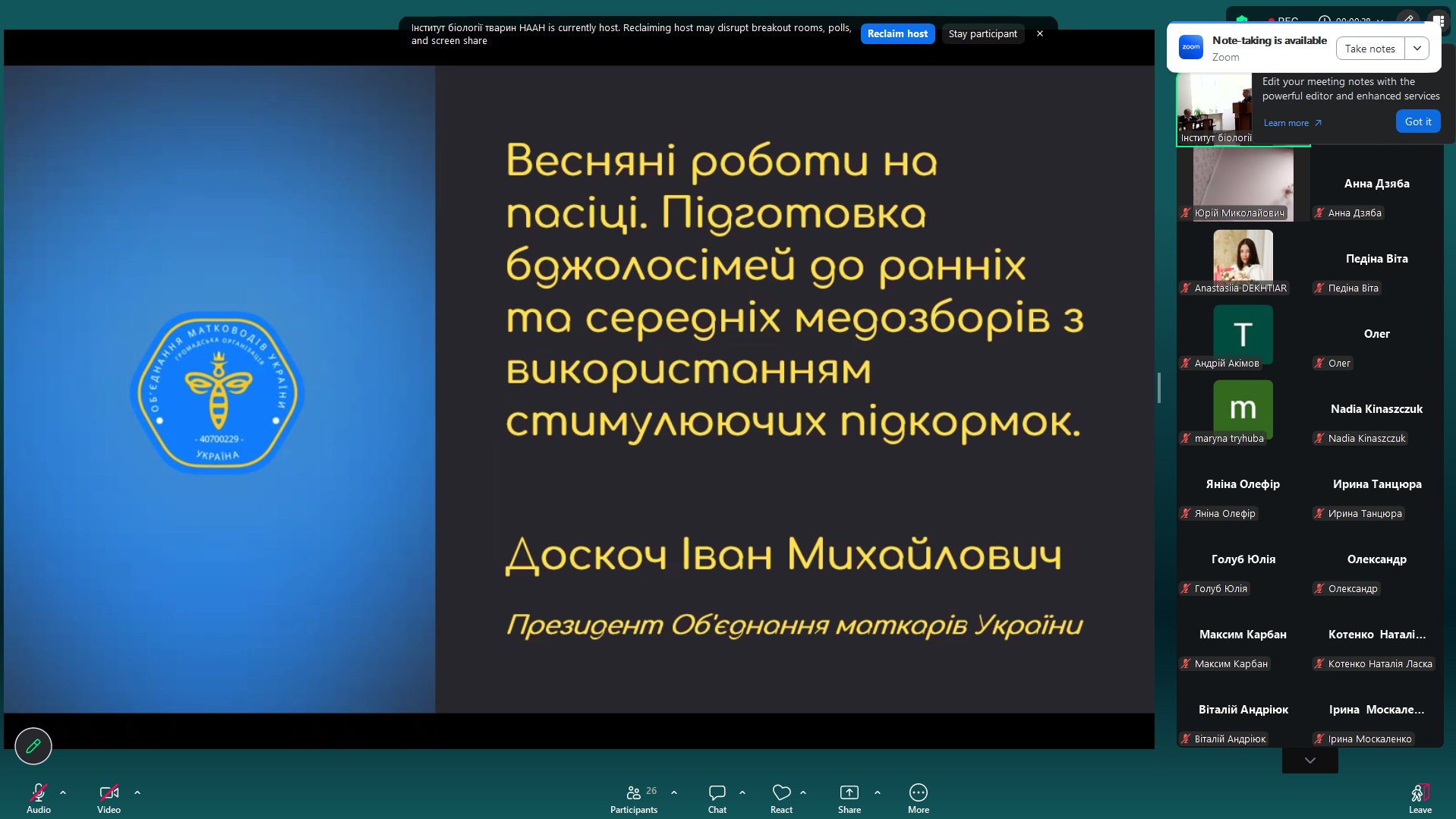Expand video settings arrow next to Video
Screen dimensions: 1456x819
pyautogui.click(x=137, y=792)
